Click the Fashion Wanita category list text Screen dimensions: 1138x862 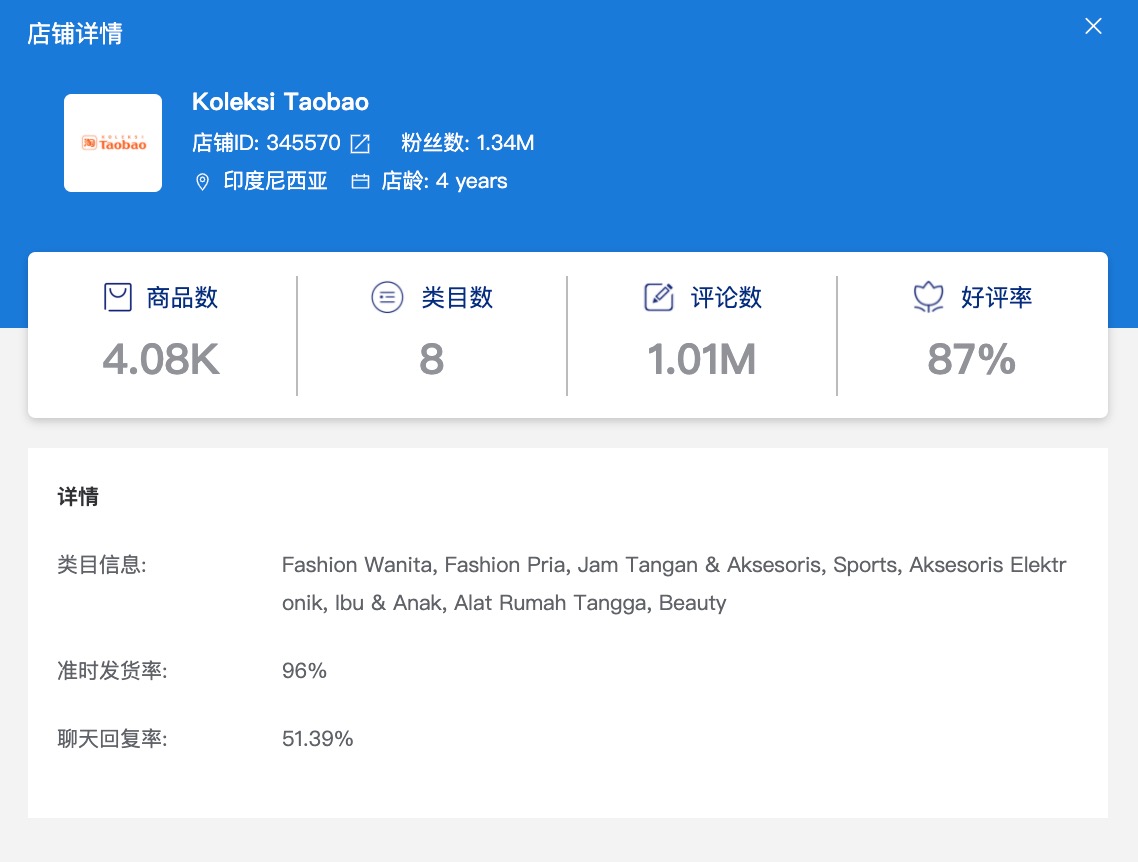(674, 583)
